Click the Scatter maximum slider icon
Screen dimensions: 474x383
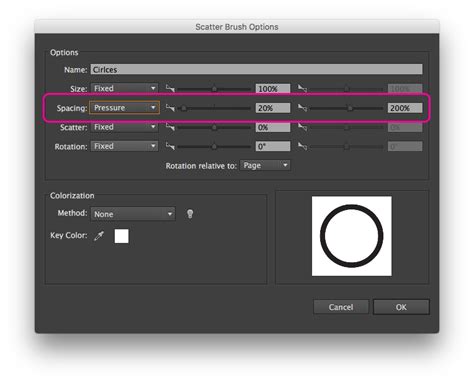tap(302, 127)
